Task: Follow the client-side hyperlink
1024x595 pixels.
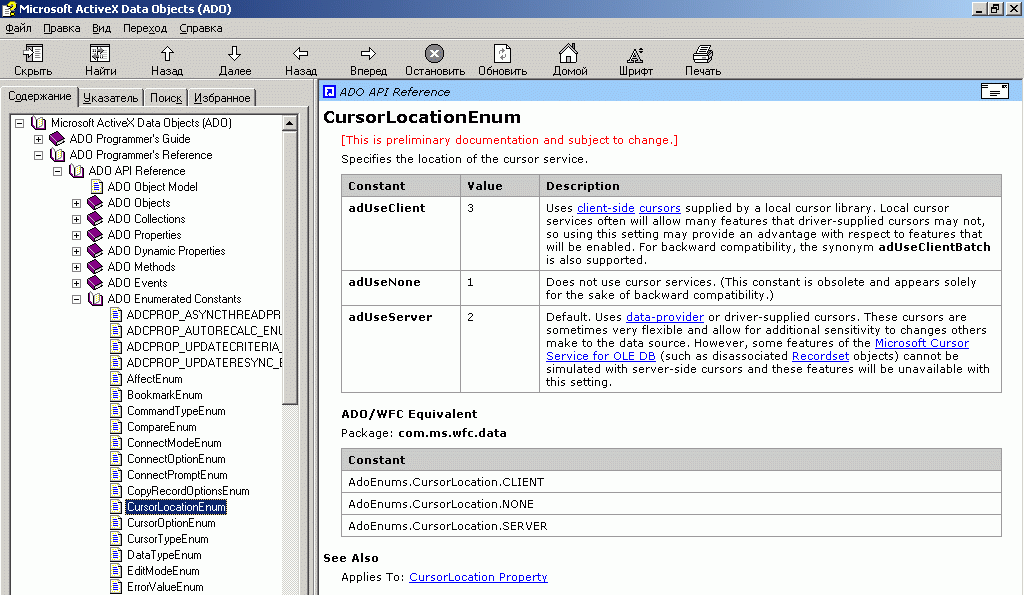Action: (x=605, y=208)
